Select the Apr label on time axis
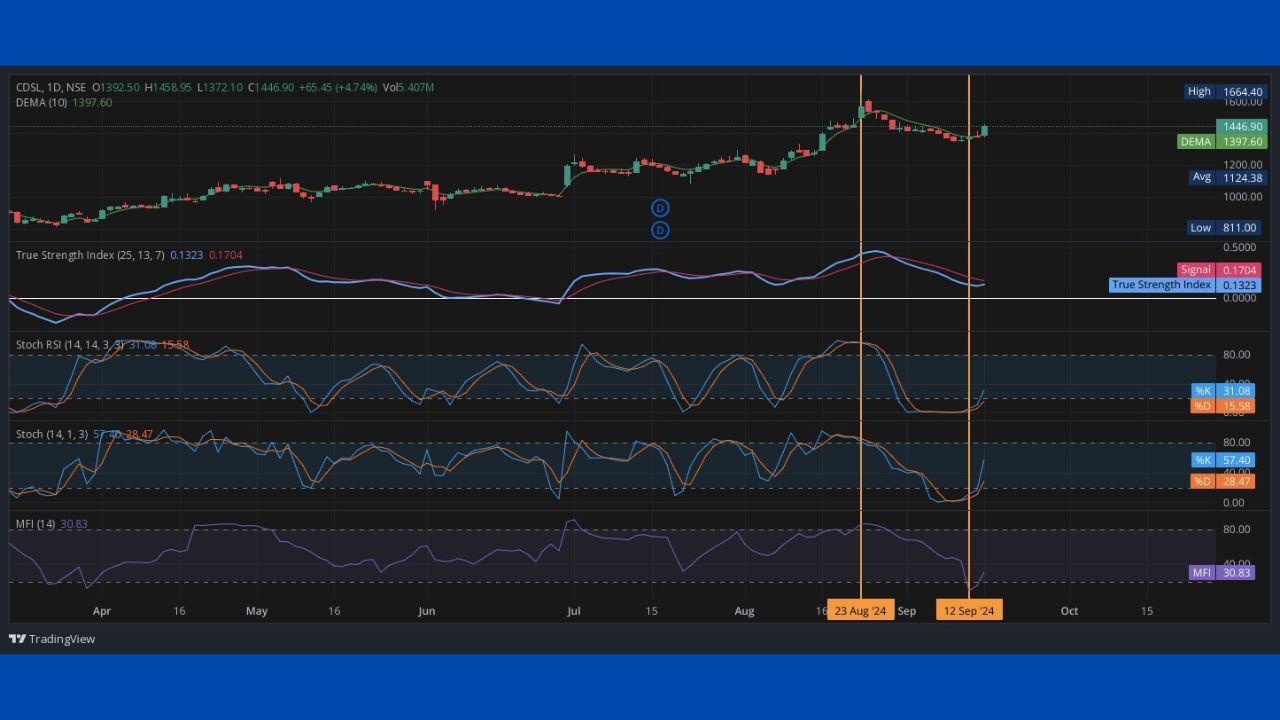1280x720 pixels. (102, 611)
